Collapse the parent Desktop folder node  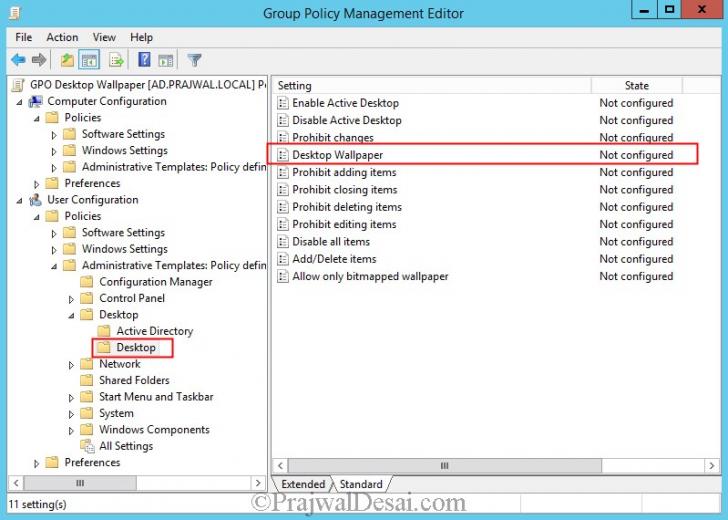[71, 316]
